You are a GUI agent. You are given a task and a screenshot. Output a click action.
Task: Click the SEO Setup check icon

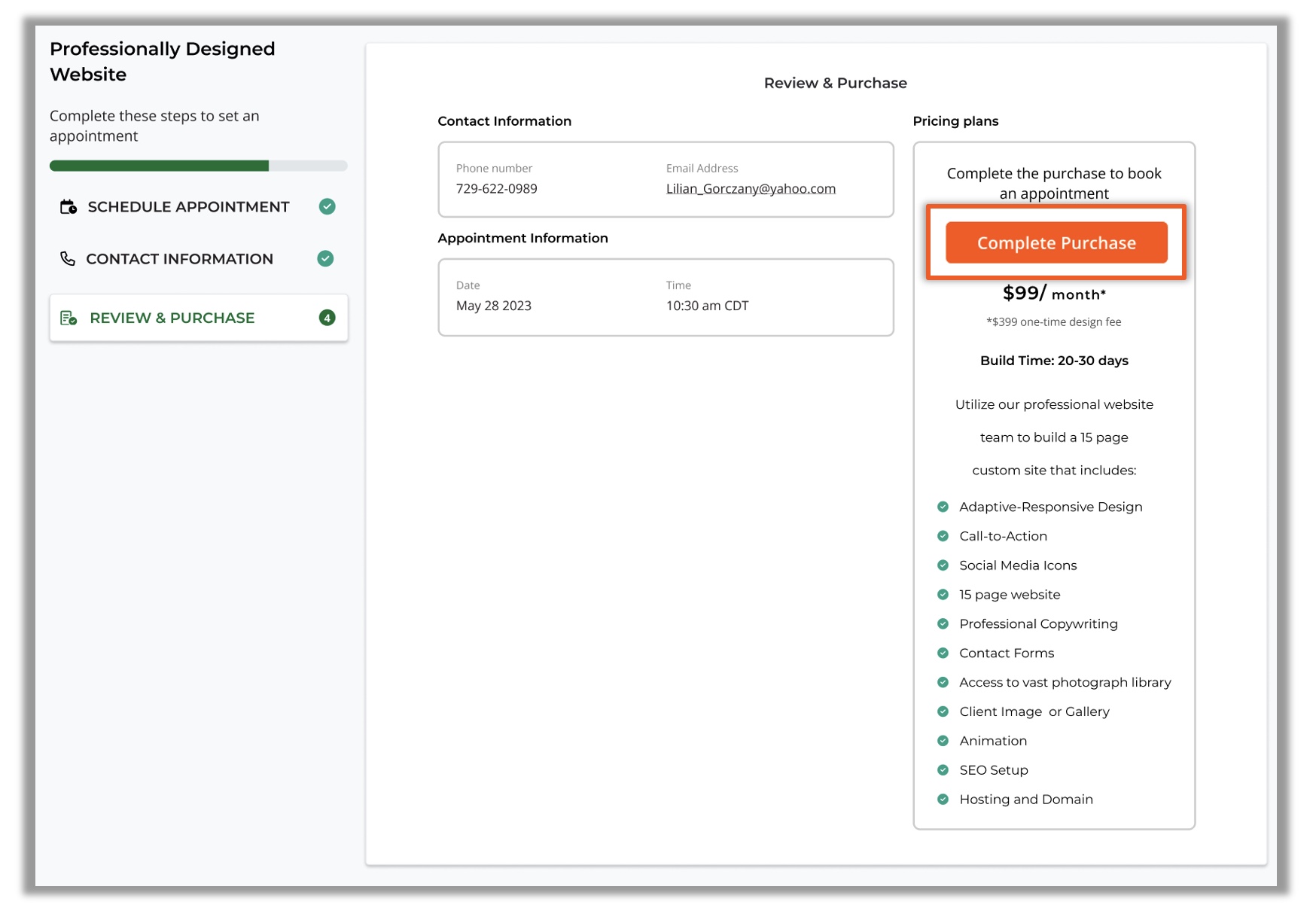943,770
